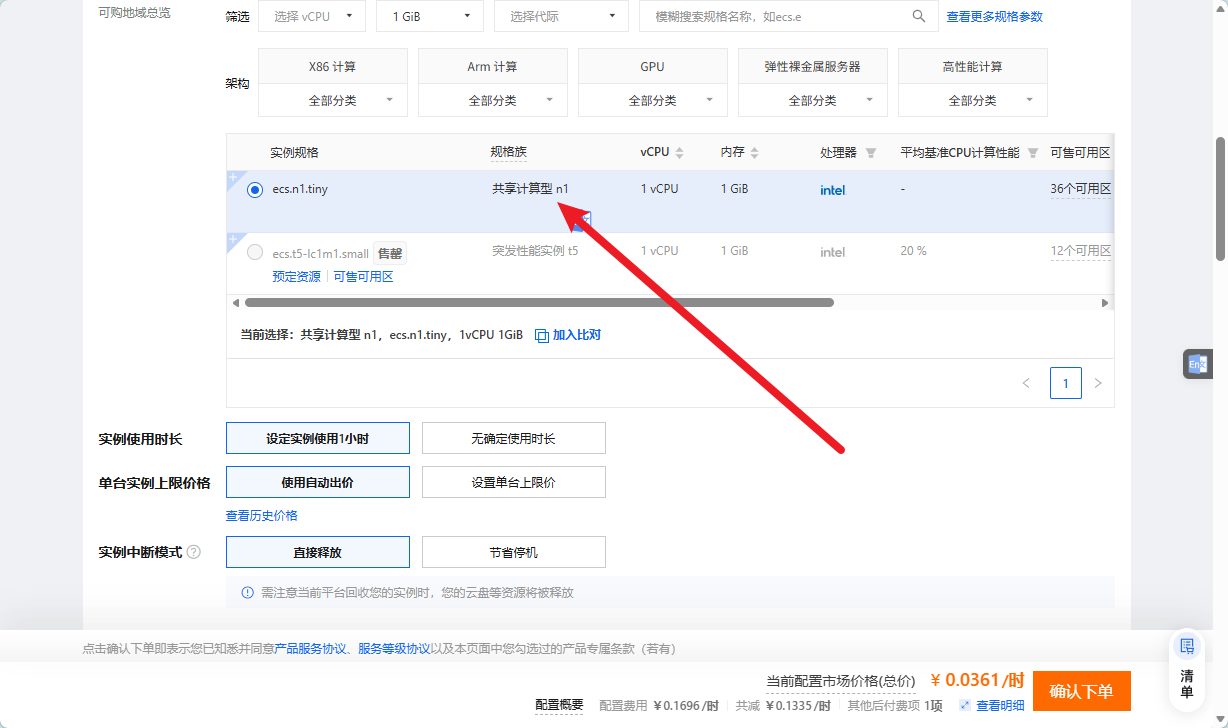Viewport: 1228px width, 728px height.
Task: Click the 突发性能实例 t5 cell
Action: click(x=535, y=251)
